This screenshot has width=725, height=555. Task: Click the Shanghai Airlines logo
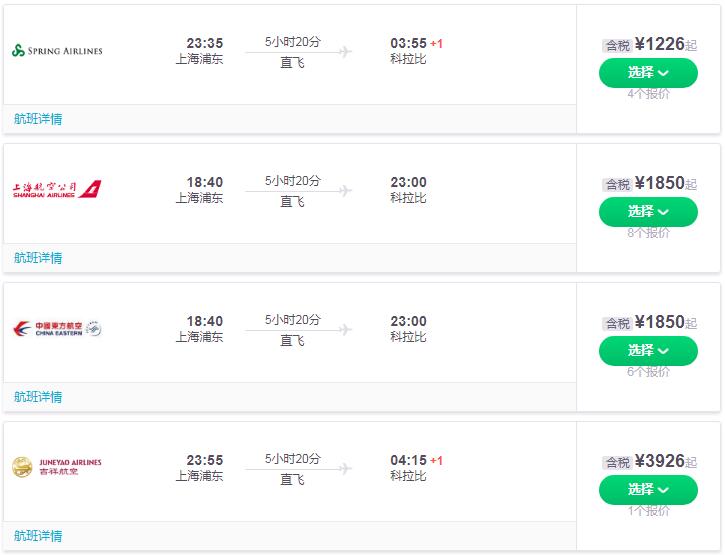point(57,189)
